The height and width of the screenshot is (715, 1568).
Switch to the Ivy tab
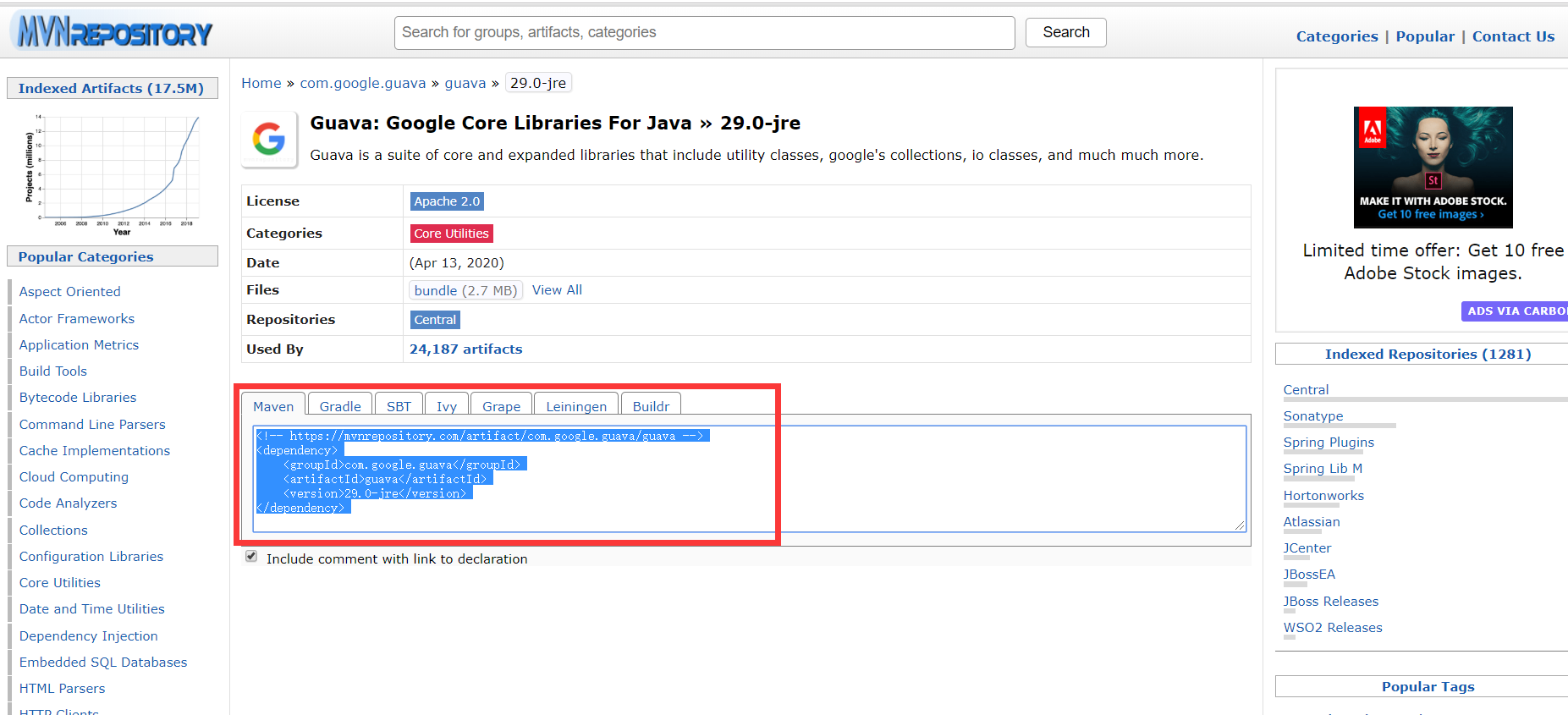point(447,406)
